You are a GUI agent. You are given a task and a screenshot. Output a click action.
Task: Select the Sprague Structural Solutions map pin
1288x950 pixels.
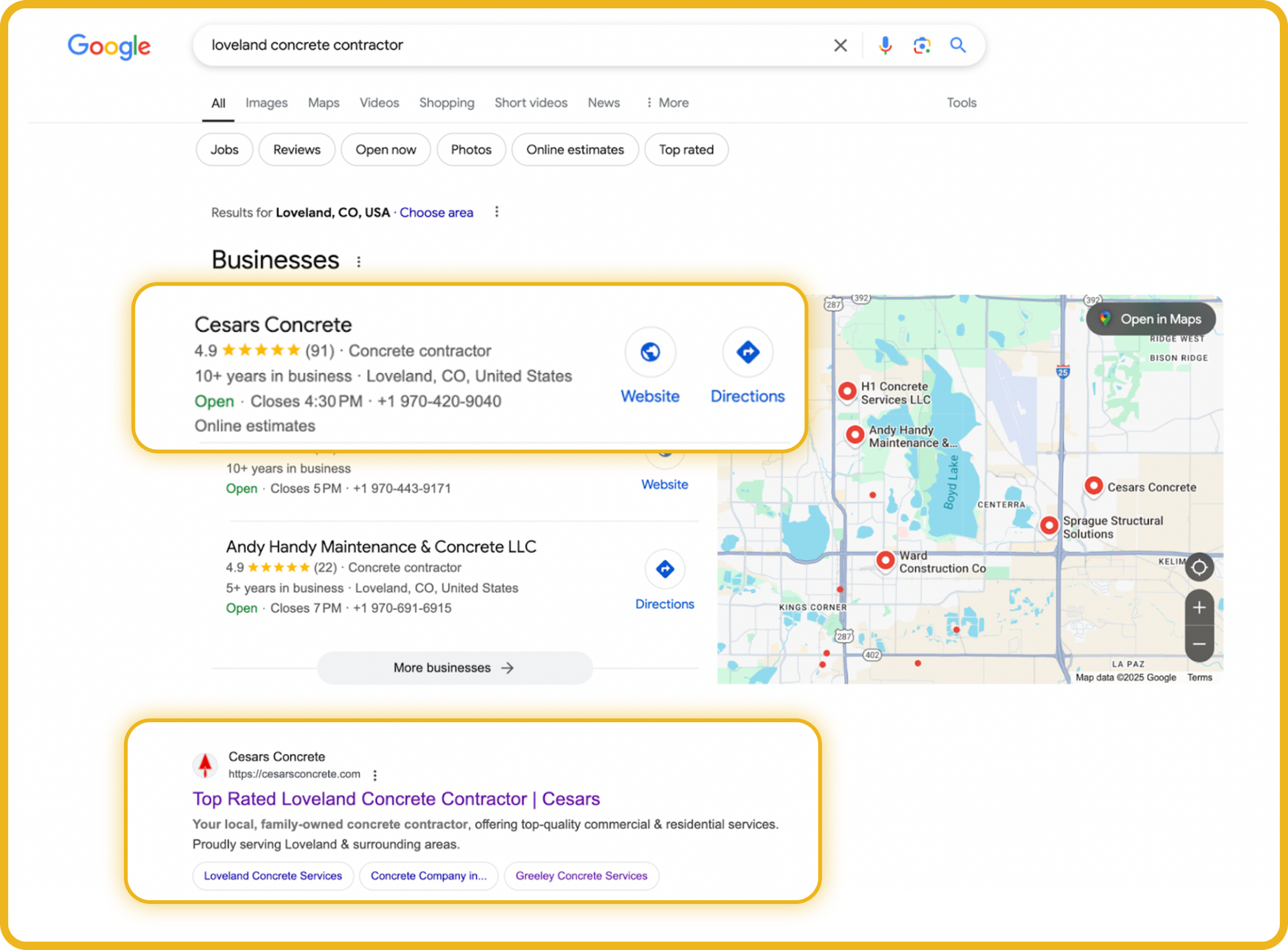1049,526
